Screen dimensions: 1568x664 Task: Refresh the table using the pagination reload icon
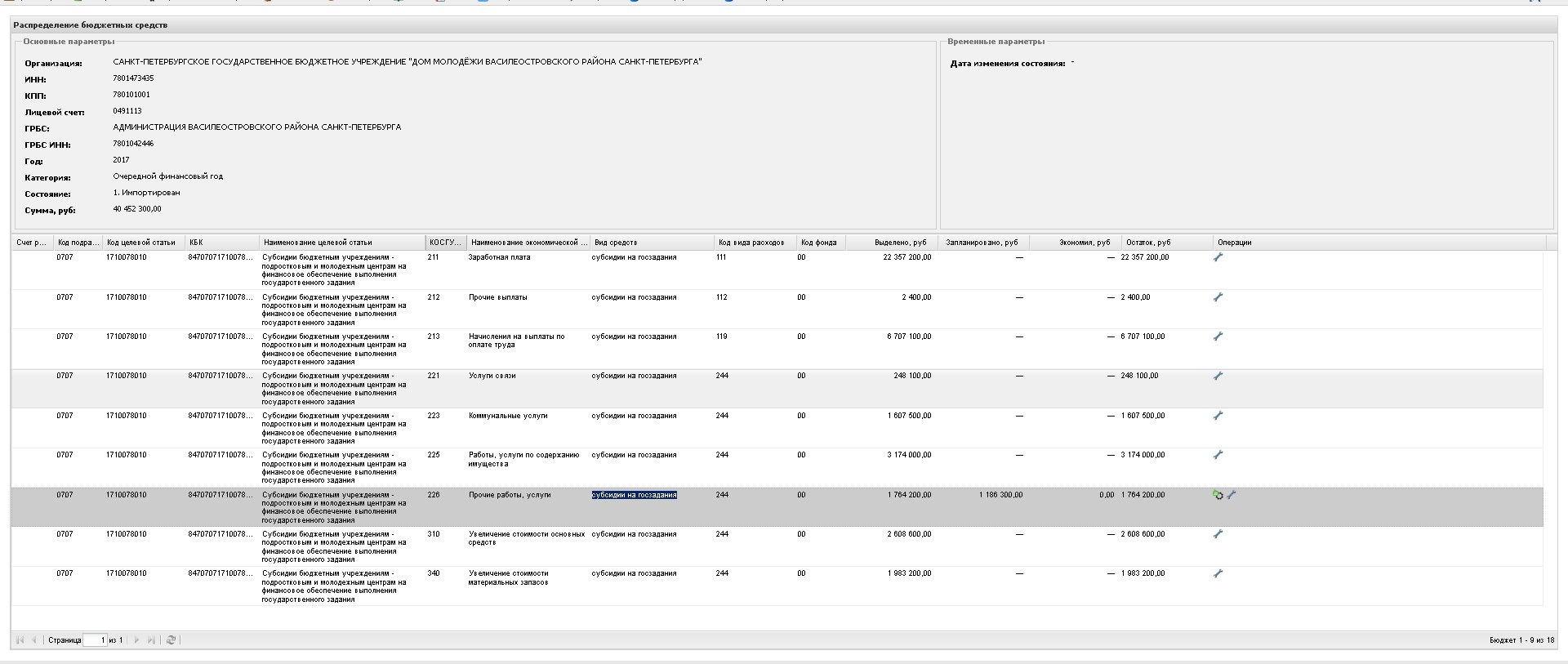(171, 640)
